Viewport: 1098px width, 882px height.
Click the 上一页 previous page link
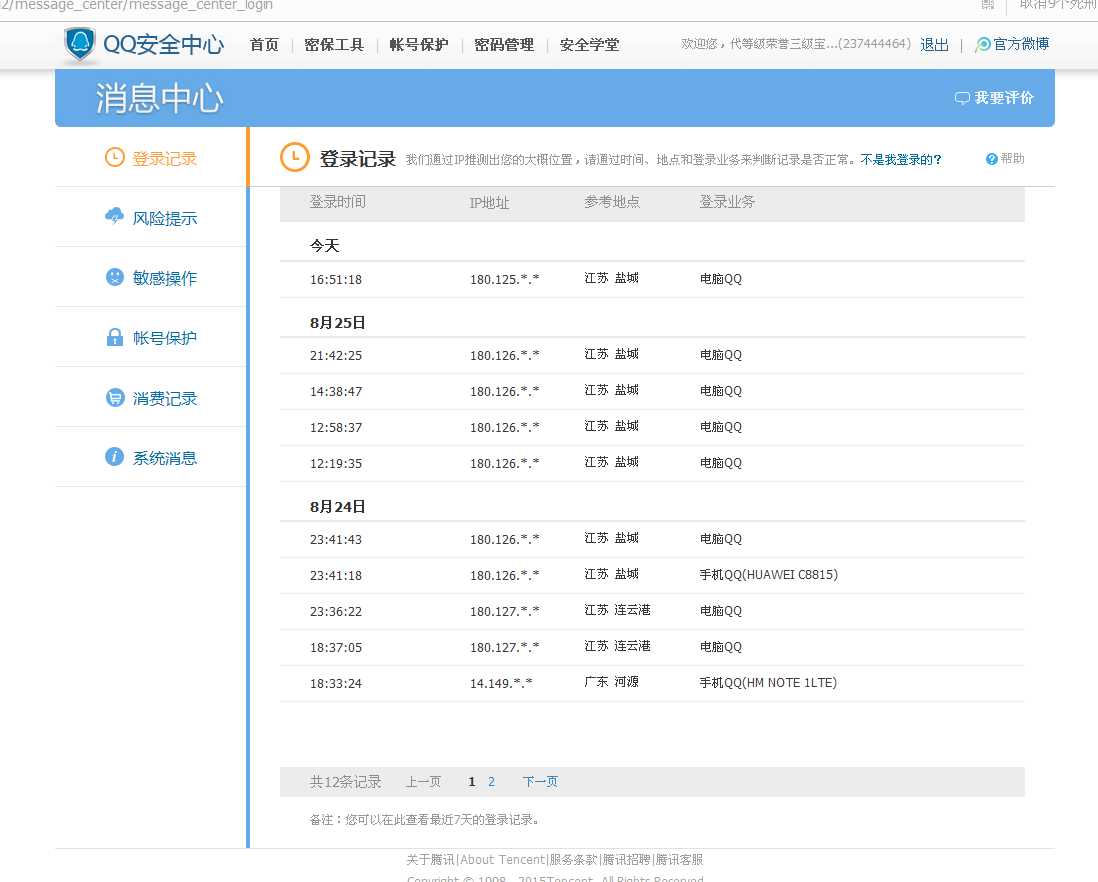[x=424, y=782]
